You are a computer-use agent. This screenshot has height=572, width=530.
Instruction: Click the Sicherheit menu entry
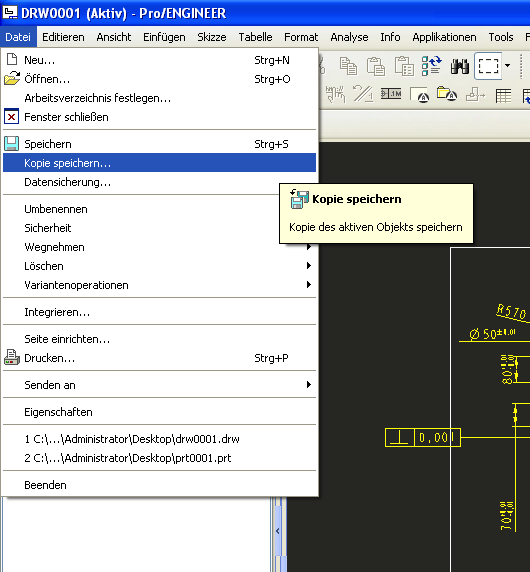pyautogui.click(x=159, y=228)
